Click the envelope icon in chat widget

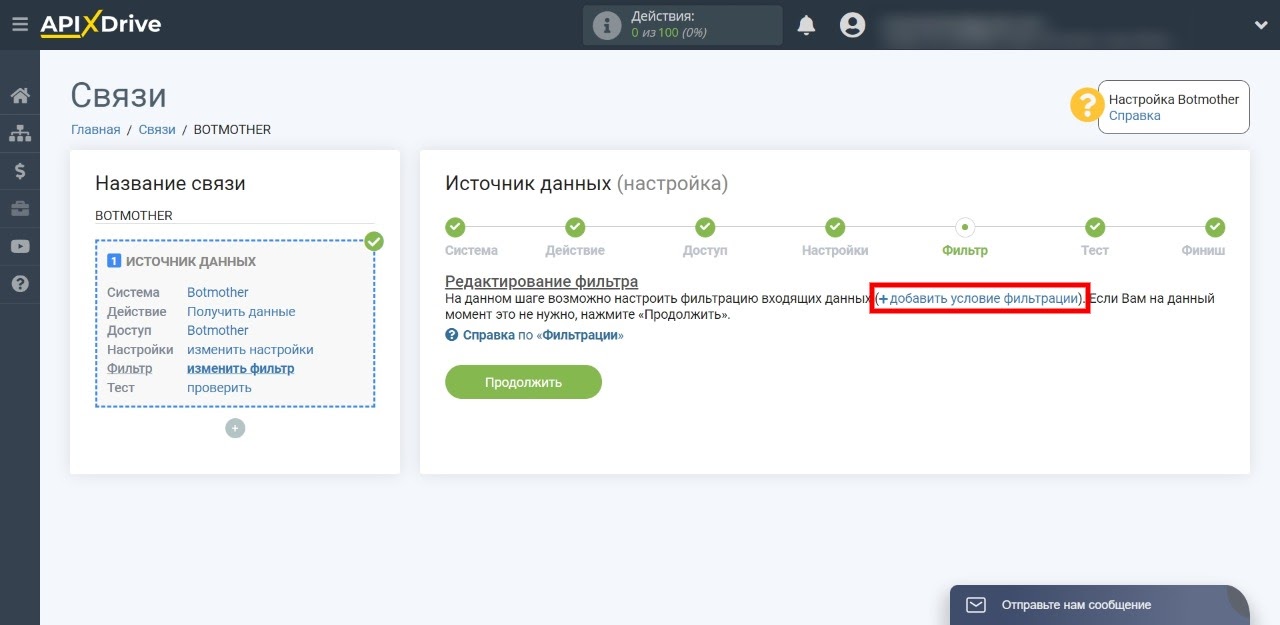coord(976,605)
